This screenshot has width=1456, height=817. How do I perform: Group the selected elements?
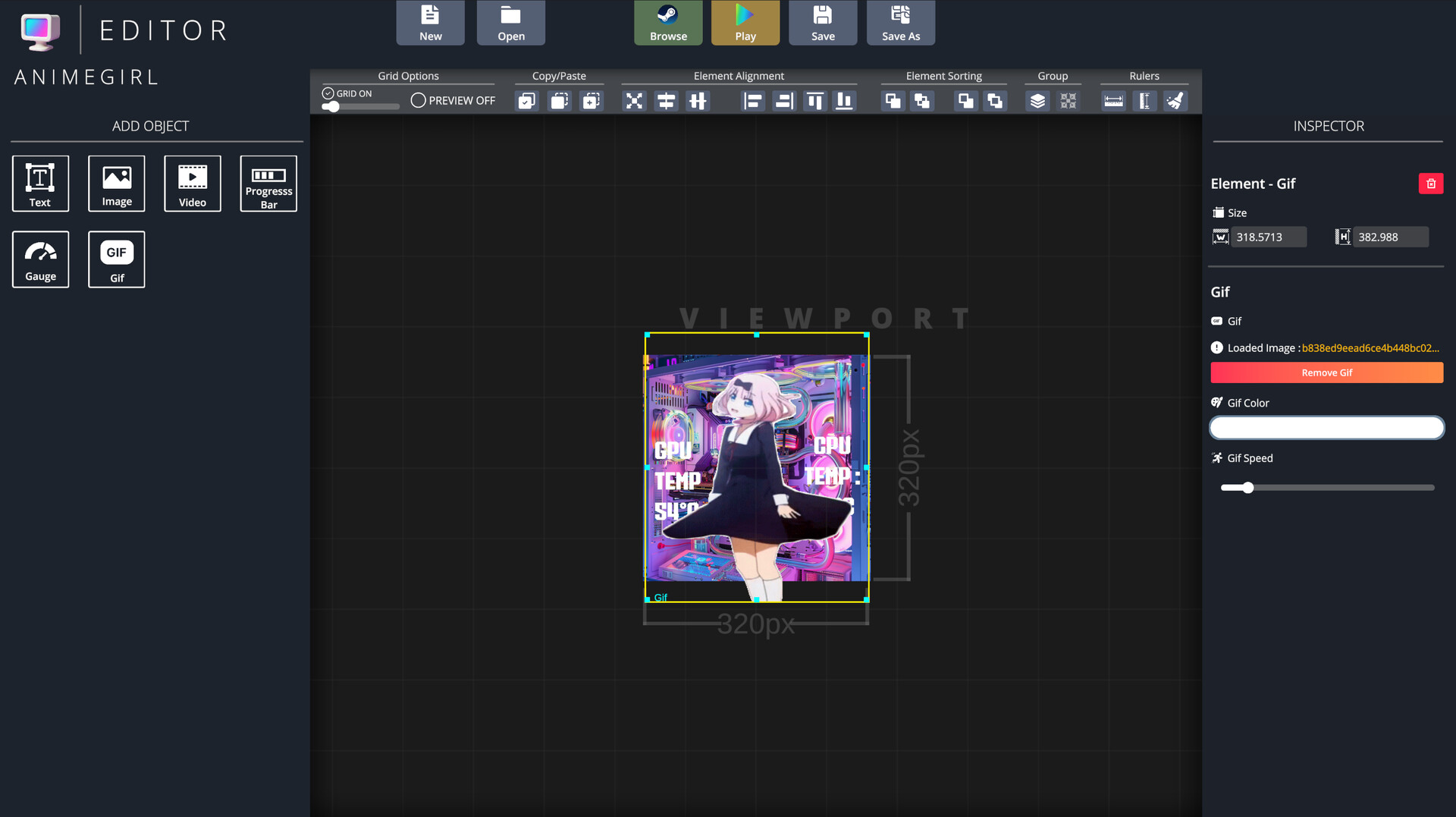(1037, 101)
